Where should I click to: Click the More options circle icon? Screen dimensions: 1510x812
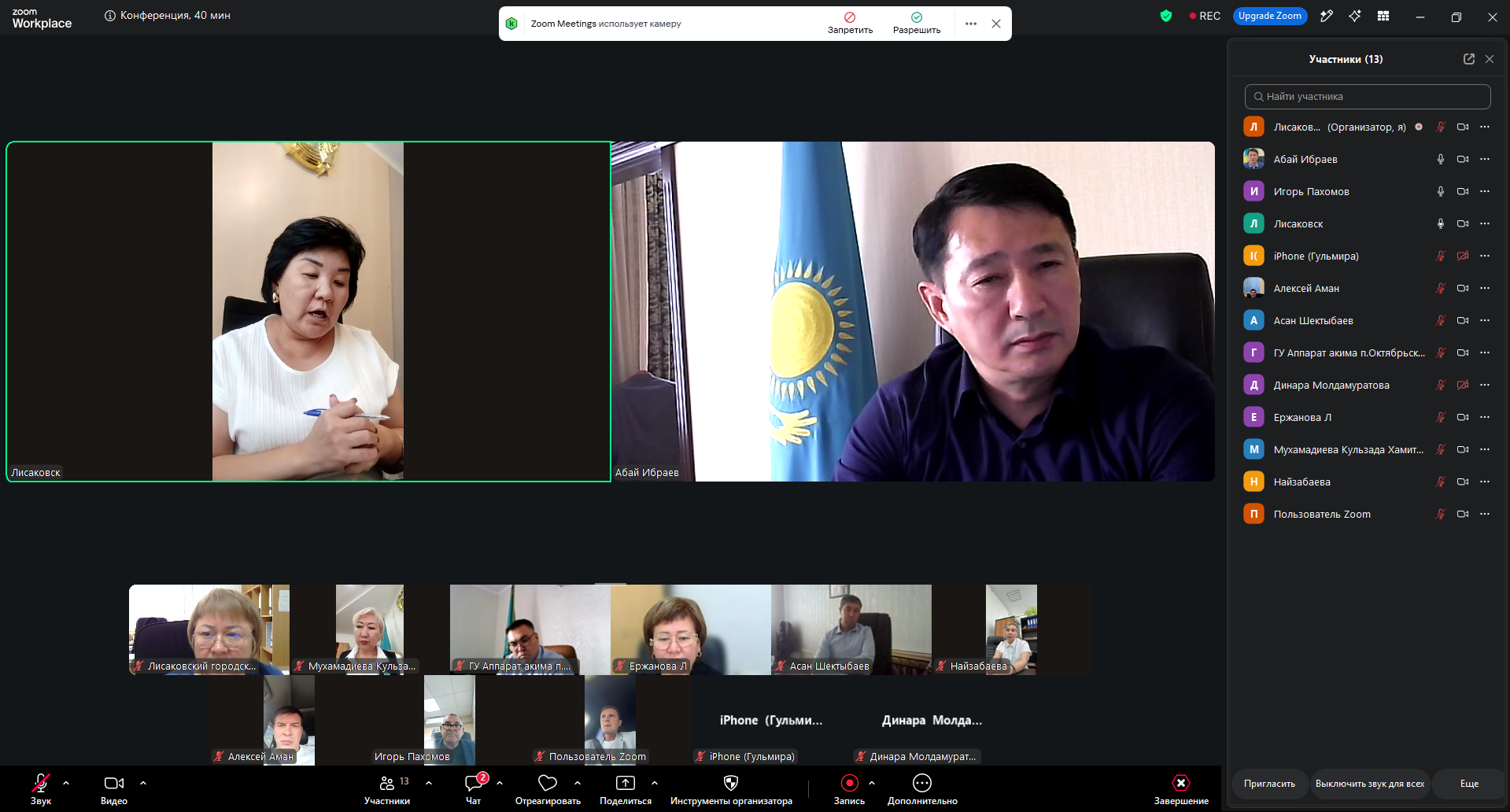pos(922,783)
